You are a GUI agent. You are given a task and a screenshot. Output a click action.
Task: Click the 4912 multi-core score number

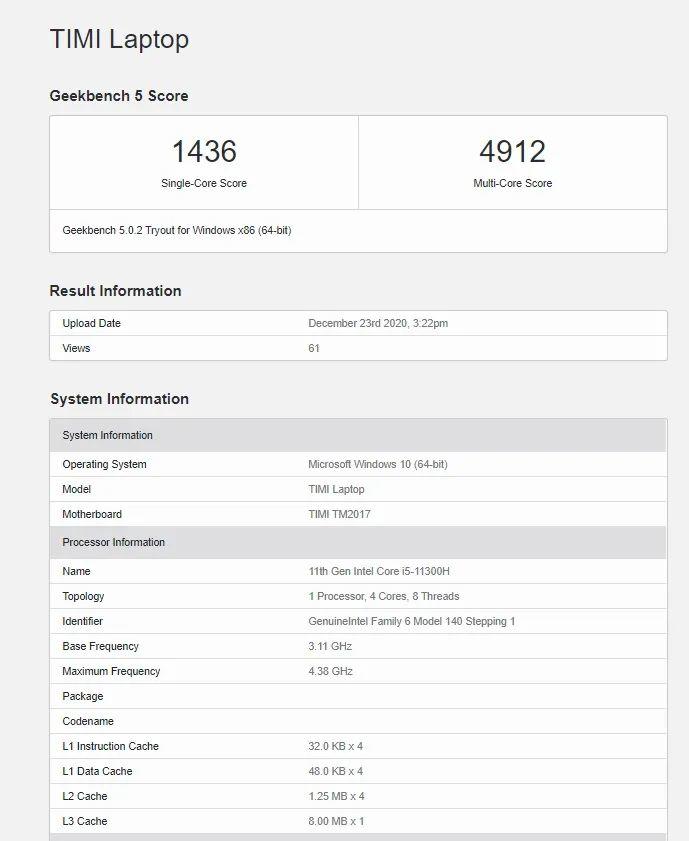(x=512, y=151)
